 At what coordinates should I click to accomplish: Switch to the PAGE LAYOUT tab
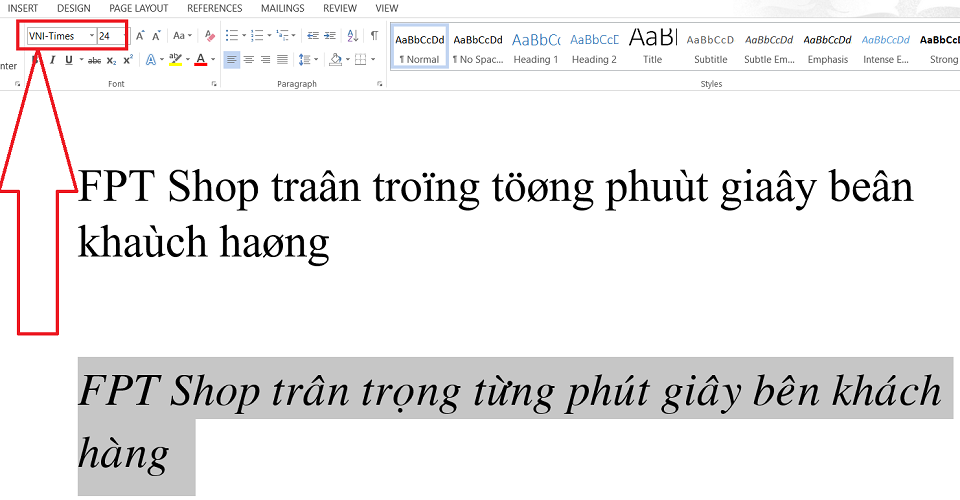coord(138,9)
